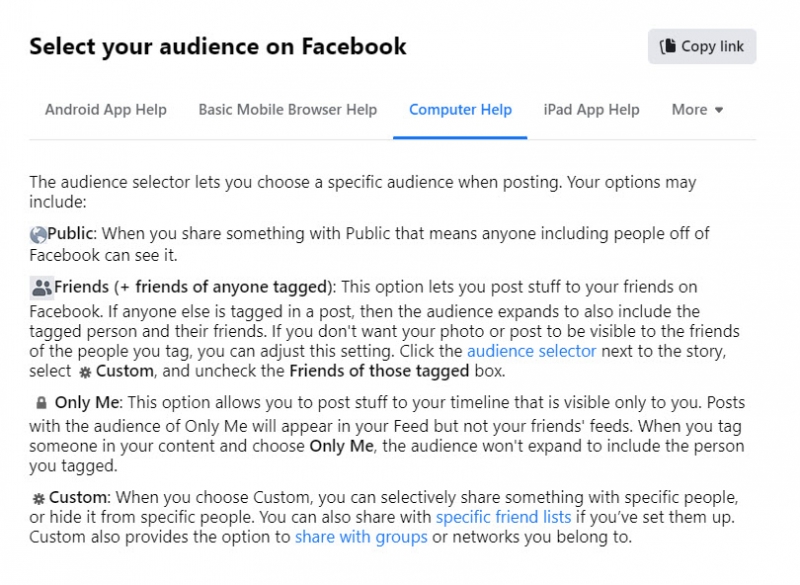Viewport: 800px width, 585px height.
Task: Switch to the Android App Help tab
Action: click(105, 110)
